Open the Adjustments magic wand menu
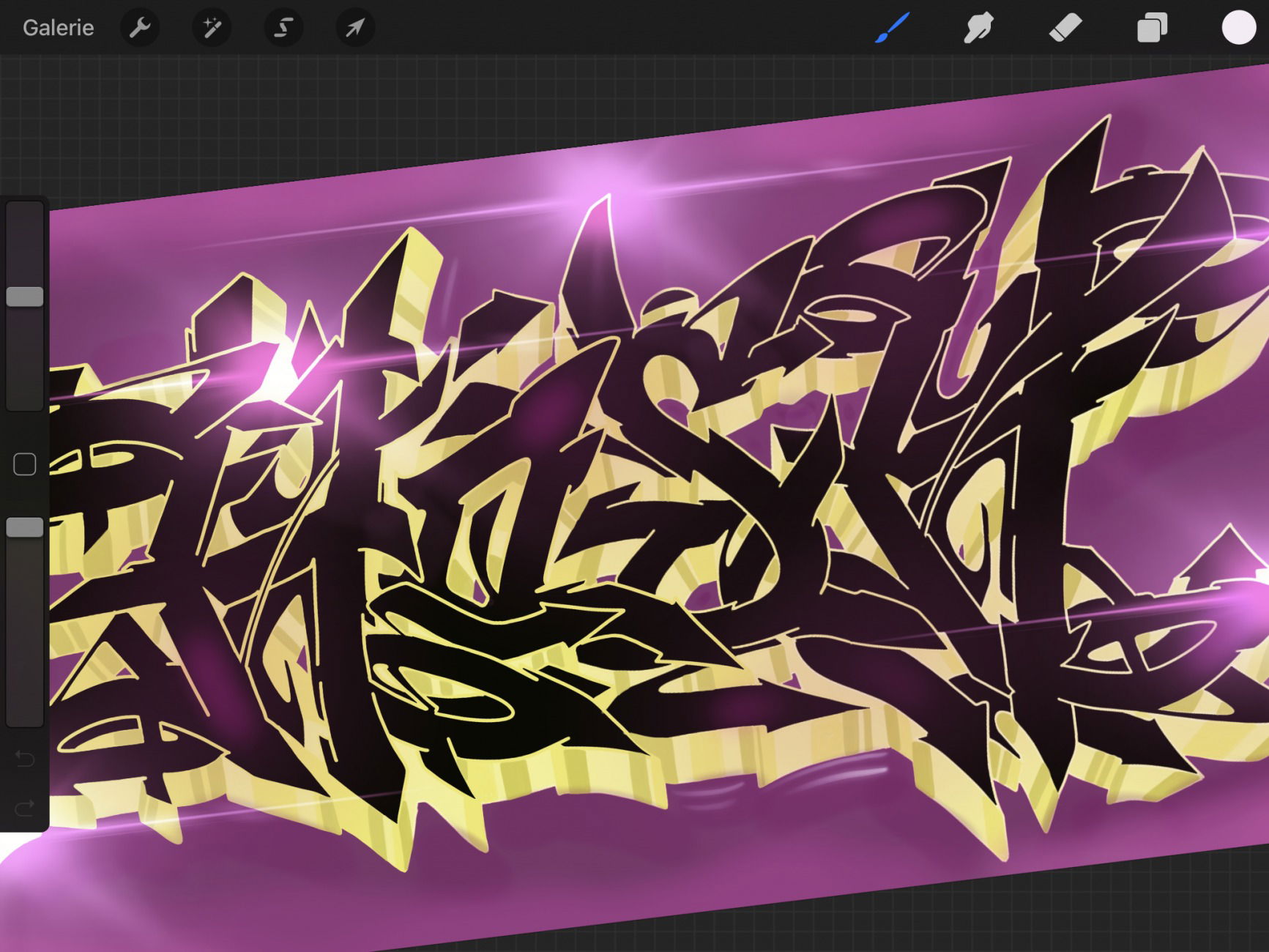 pos(212,28)
